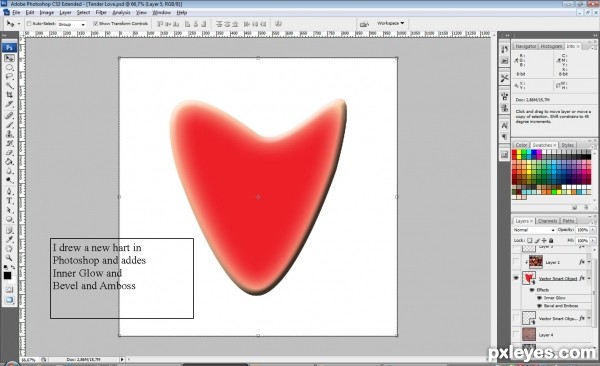Select the Ellipse shape tool
The image size is (600, 366).
[x=9, y=219]
